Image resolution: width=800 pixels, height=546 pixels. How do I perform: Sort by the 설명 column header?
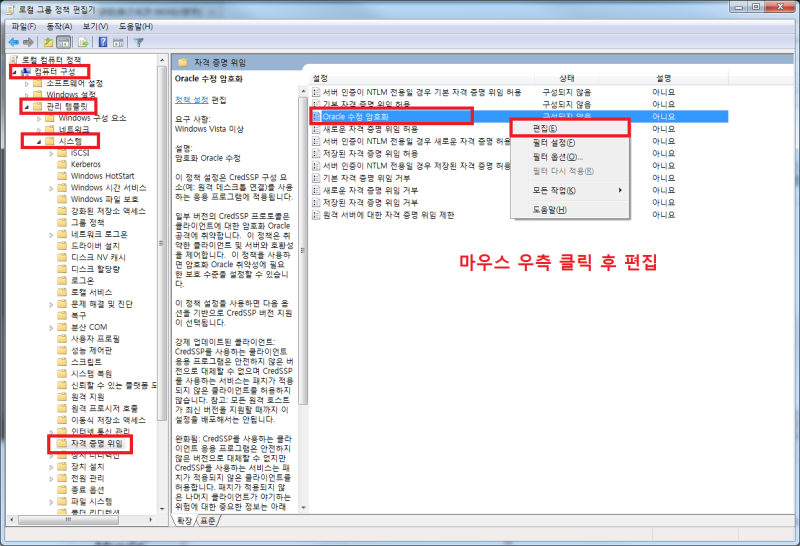pyautogui.click(x=663, y=78)
